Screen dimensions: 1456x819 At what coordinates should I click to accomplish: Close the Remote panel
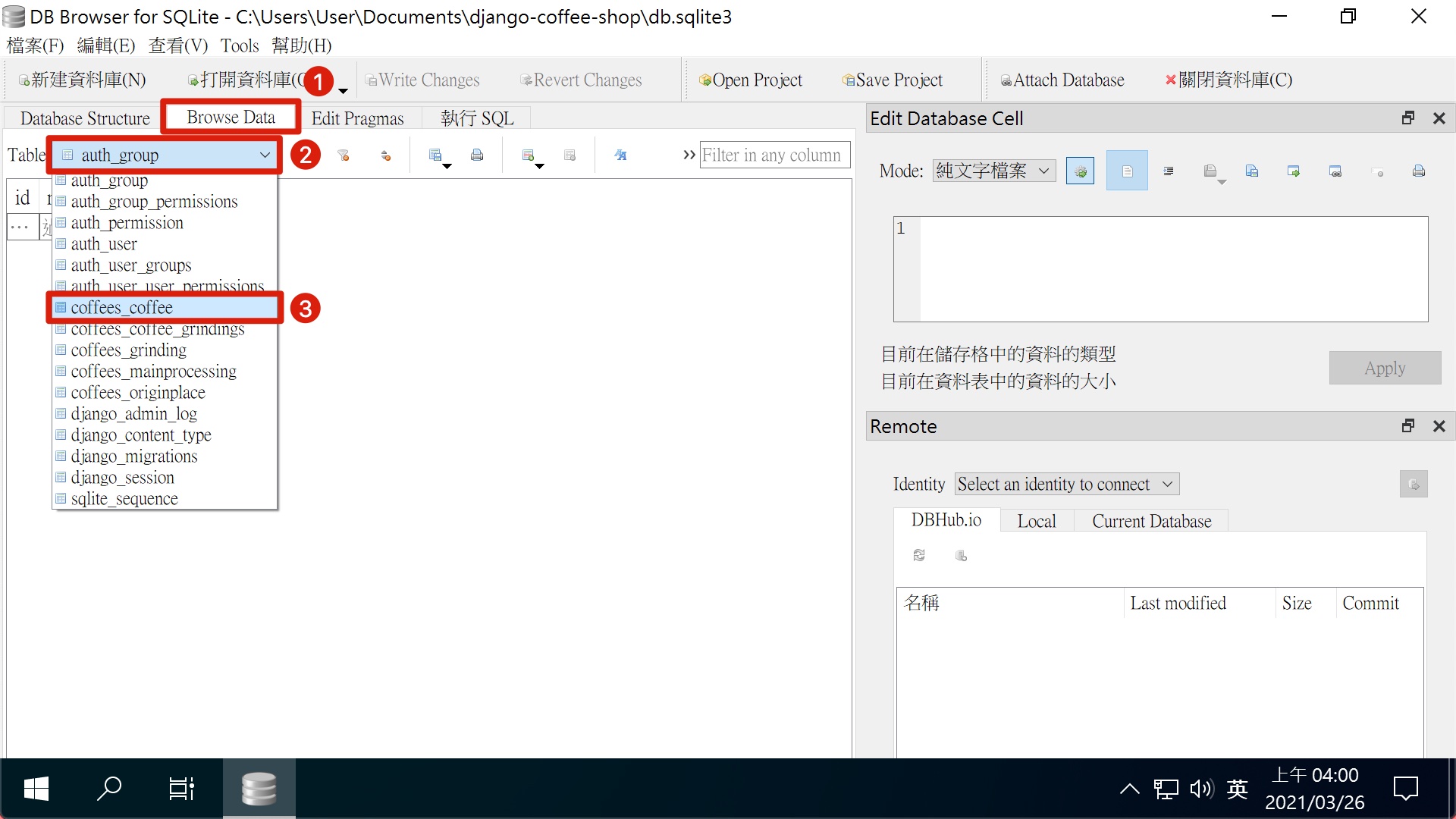tap(1439, 425)
